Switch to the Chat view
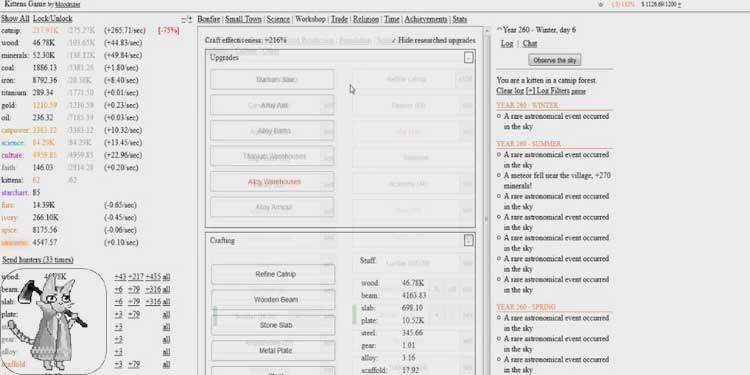 pyautogui.click(x=529, y=44)
